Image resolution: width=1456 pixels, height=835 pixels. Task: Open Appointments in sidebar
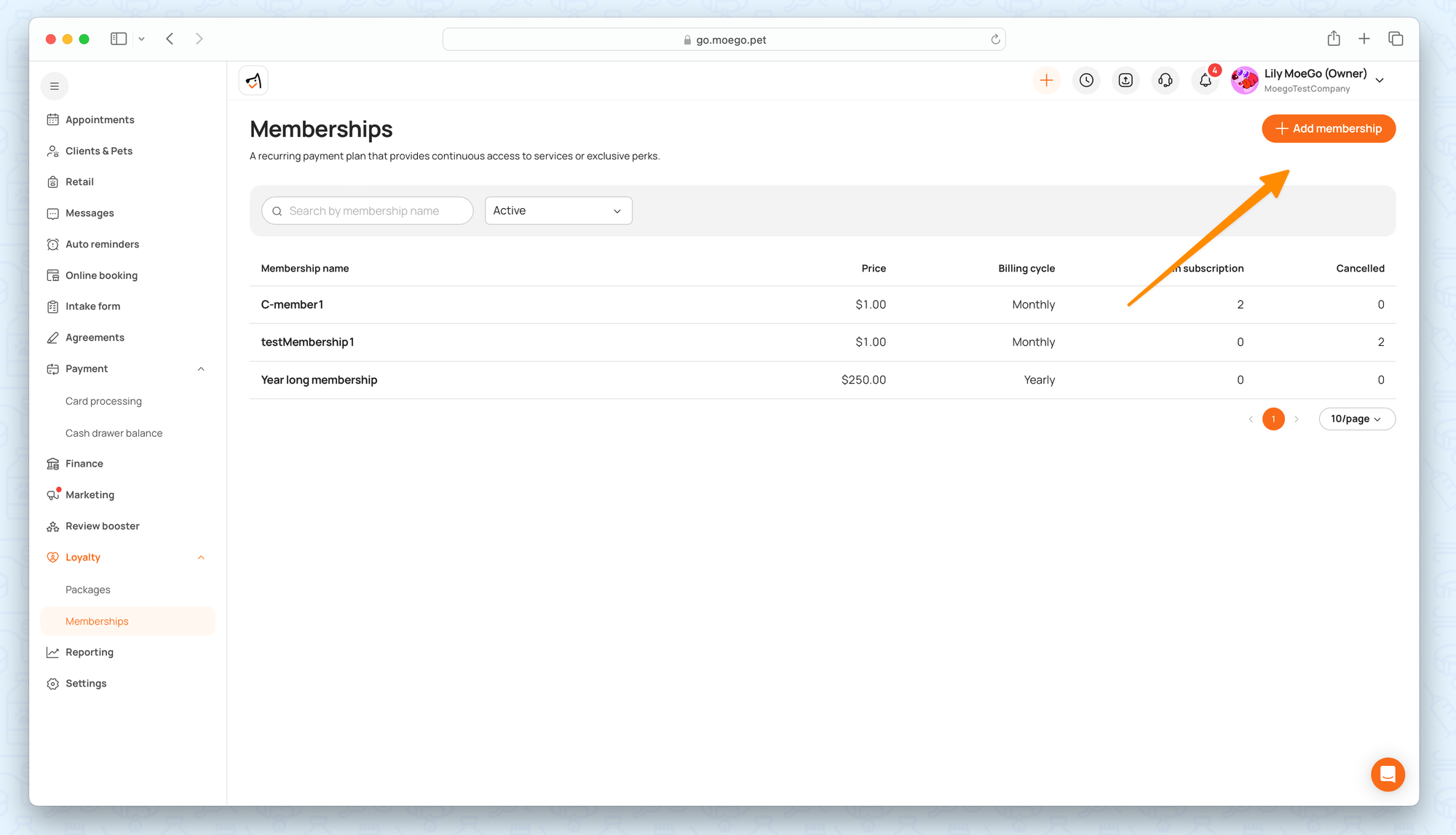[x=100, y=119]
